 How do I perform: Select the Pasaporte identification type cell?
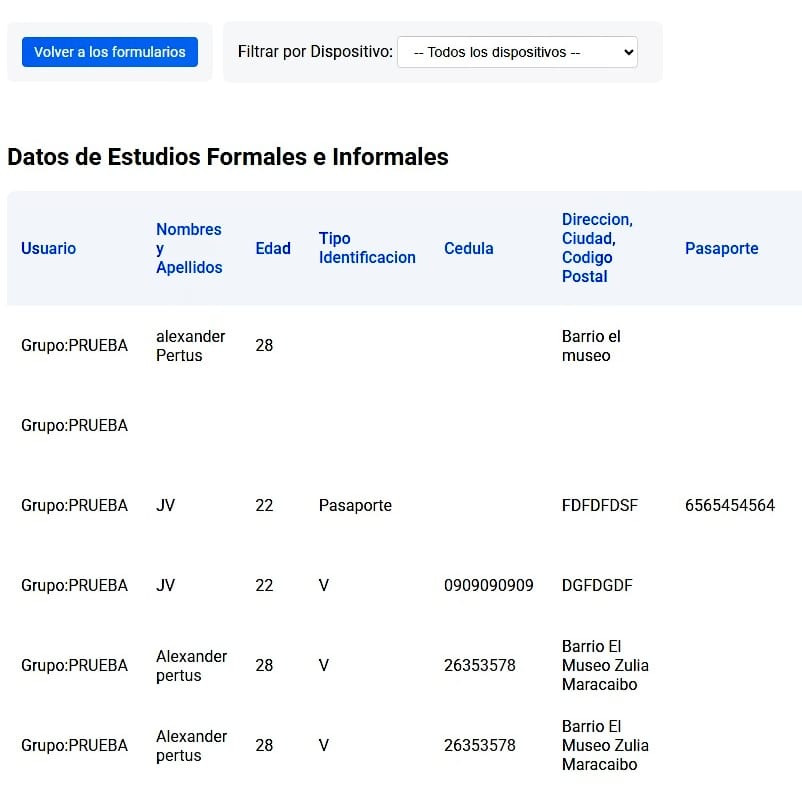tap(355, 505)
